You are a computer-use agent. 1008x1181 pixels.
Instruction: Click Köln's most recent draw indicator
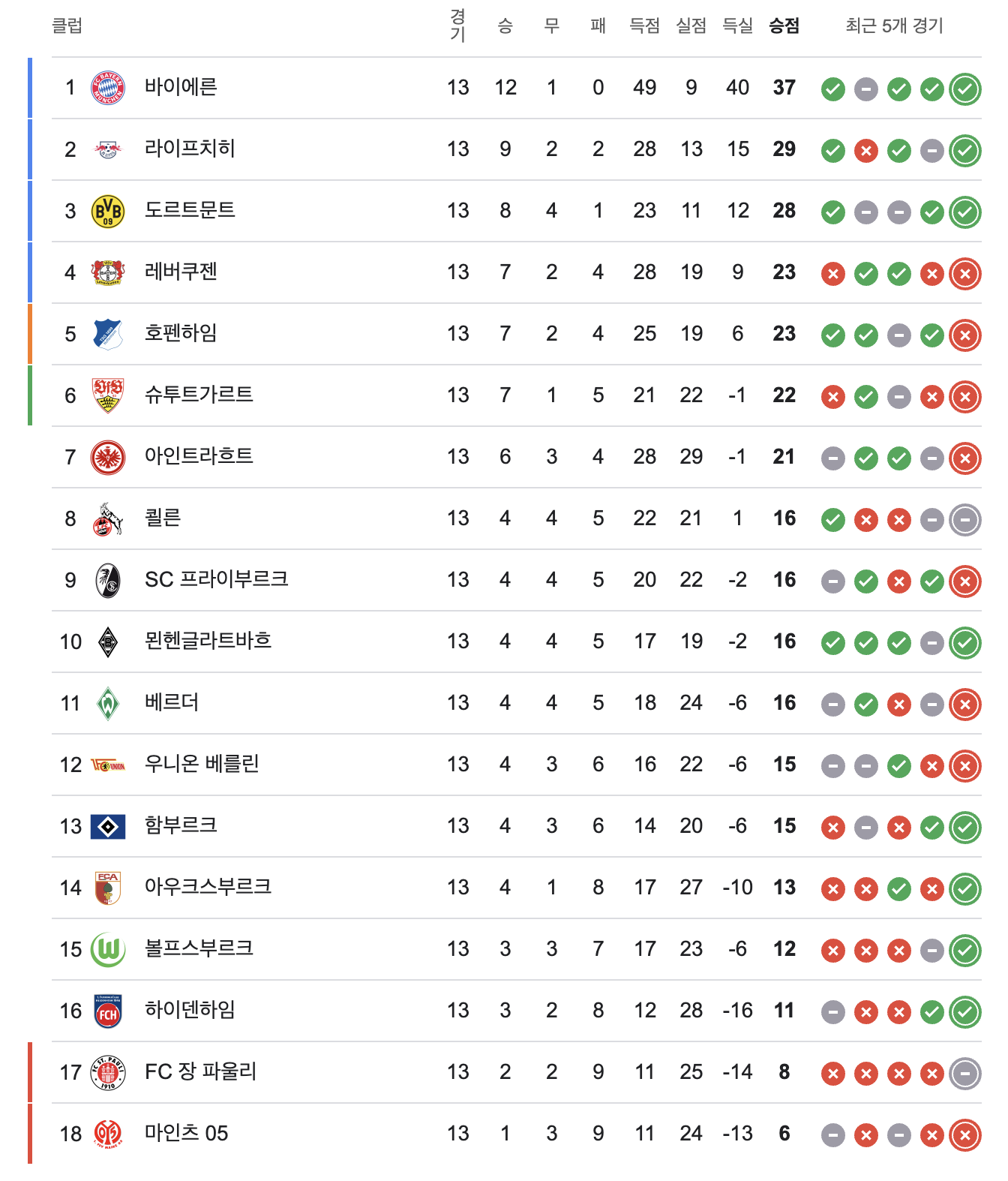click(x=965, y=520)
